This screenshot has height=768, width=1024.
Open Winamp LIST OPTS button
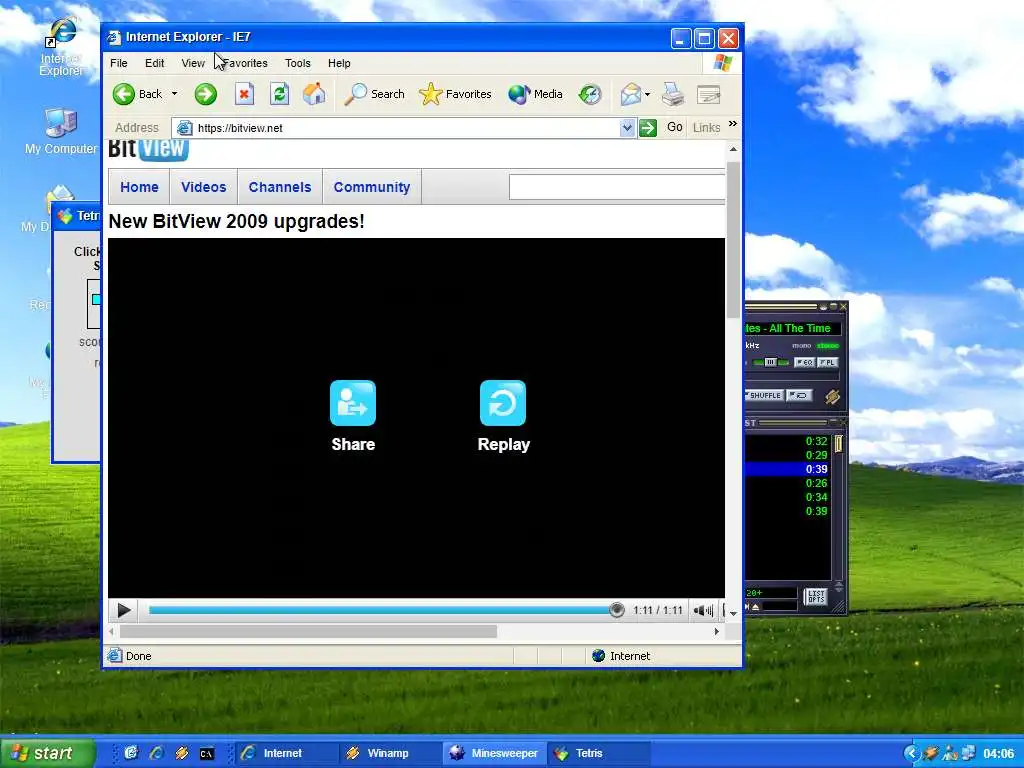click(816, 596)
